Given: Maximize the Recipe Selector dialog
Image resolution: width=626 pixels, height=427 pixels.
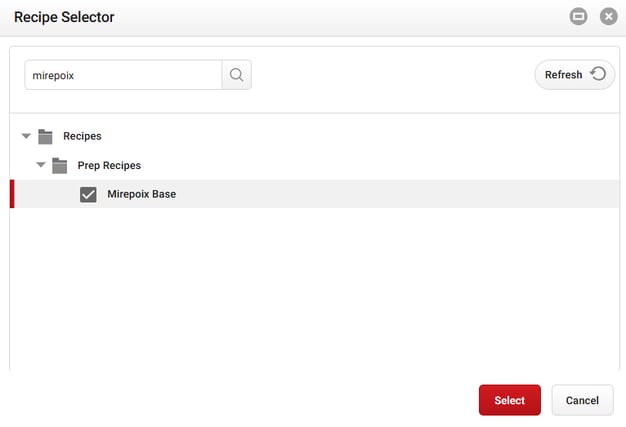Looking at the screenshot, I should pyautogui.click(x=578, y=17).
